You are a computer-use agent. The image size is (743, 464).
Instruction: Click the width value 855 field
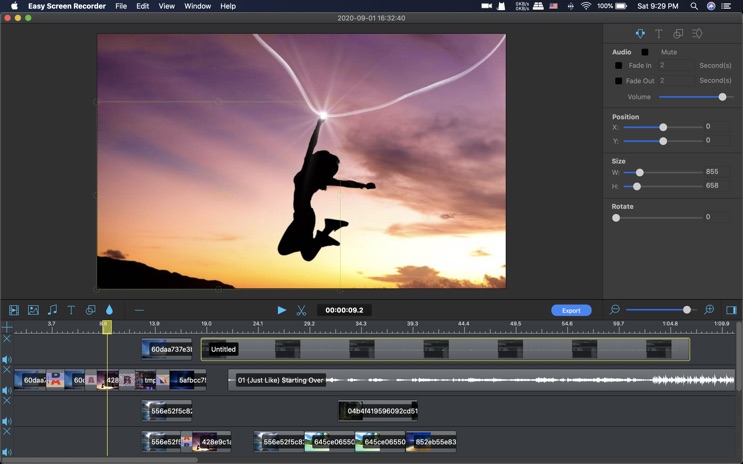(716, 172)
